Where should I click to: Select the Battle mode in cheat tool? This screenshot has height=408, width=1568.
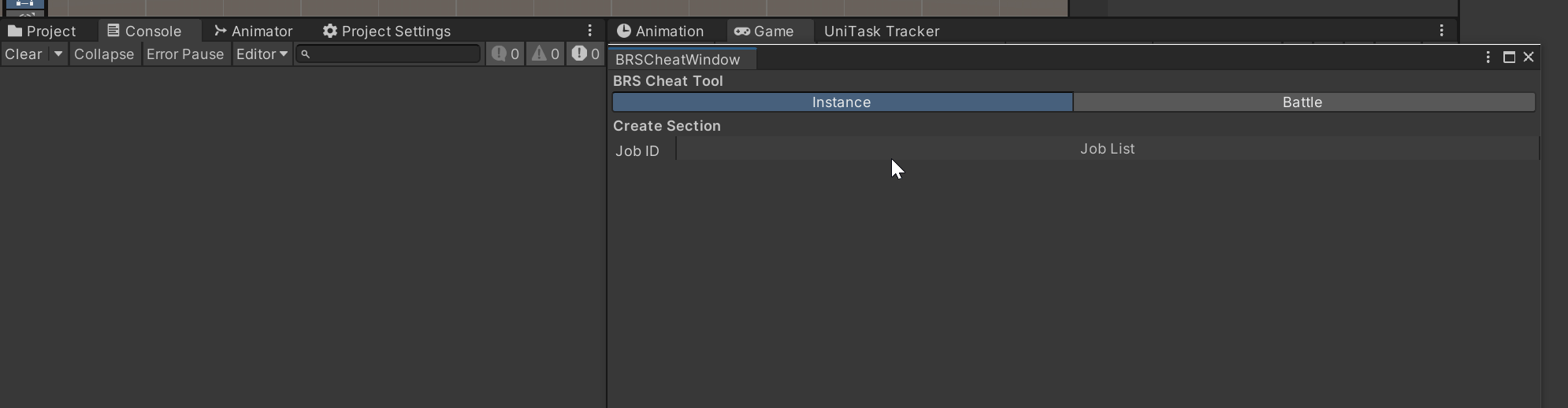pos(1303,102)
